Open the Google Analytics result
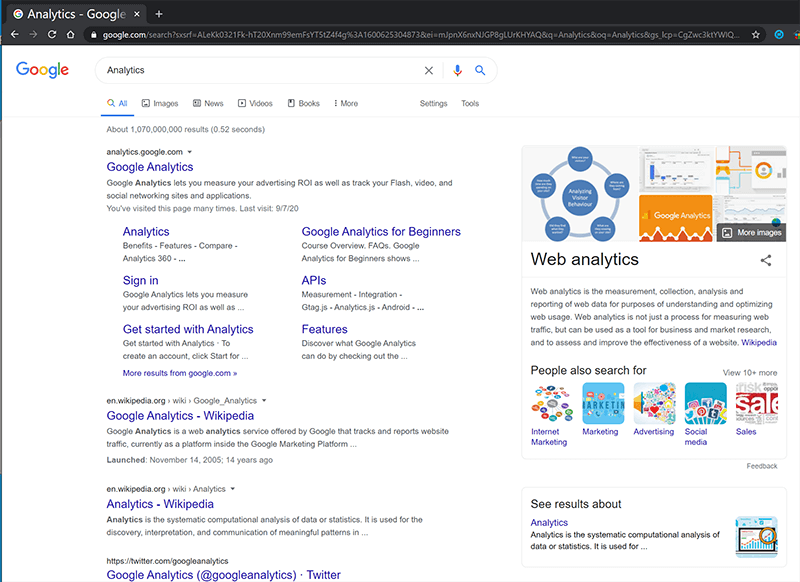The image size is (800, 582). click(149, 167)
